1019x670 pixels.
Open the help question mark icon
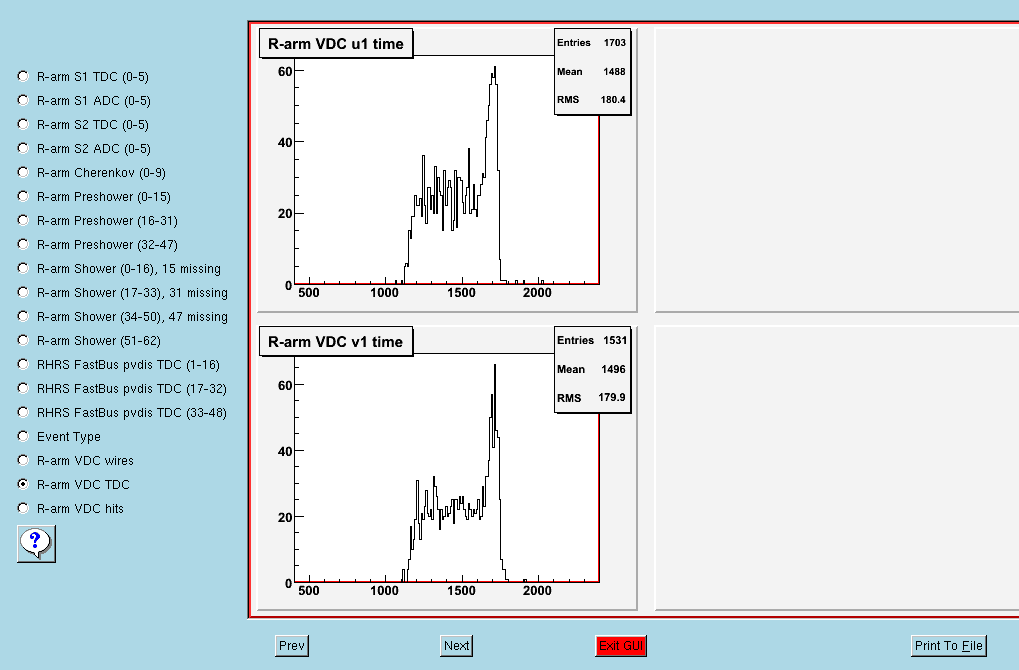[36, 544]
